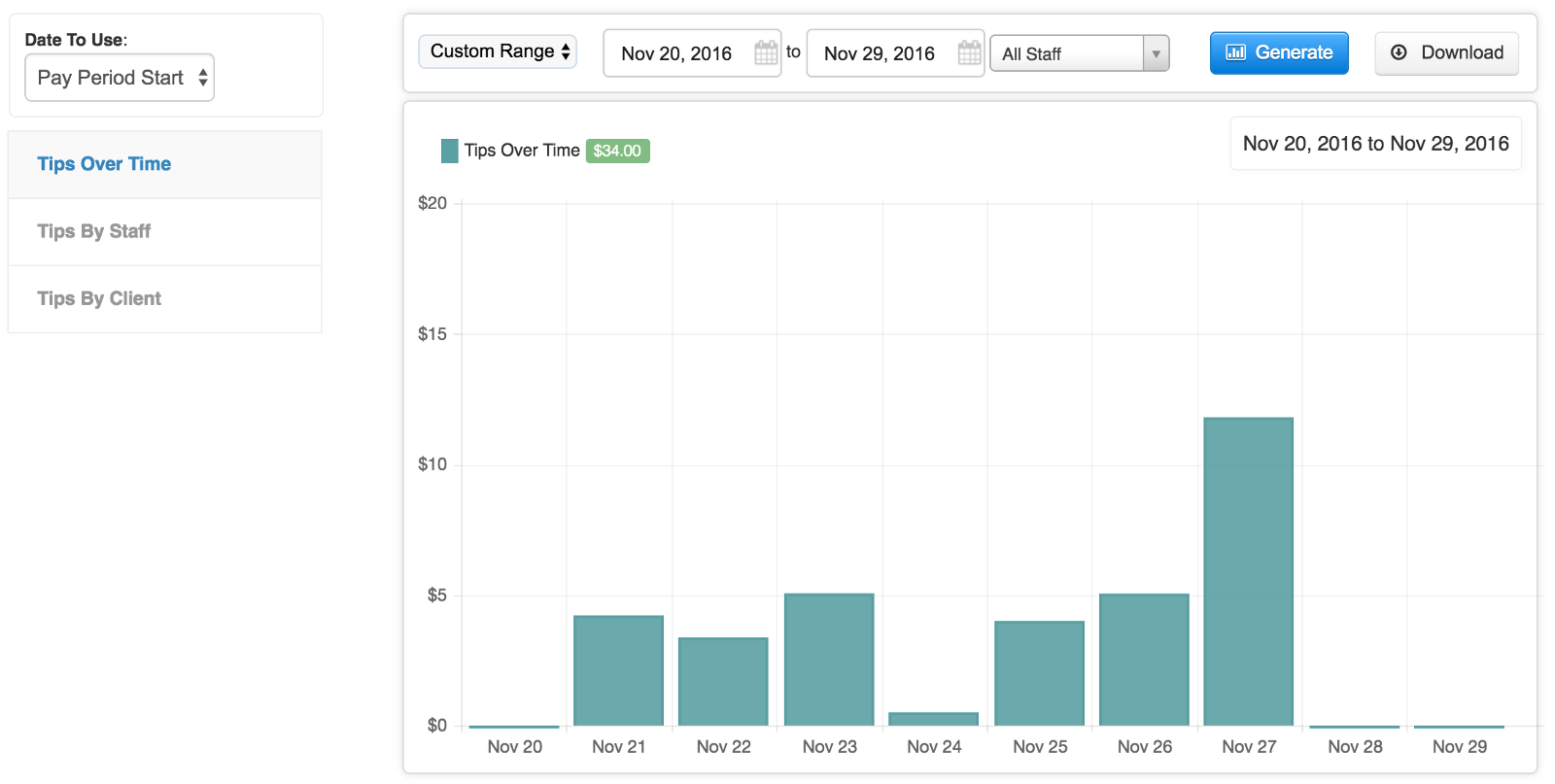Screen dimensions: 1555x784
Task: Expand the All Staff dropdown
Action: pos(1079,53)
